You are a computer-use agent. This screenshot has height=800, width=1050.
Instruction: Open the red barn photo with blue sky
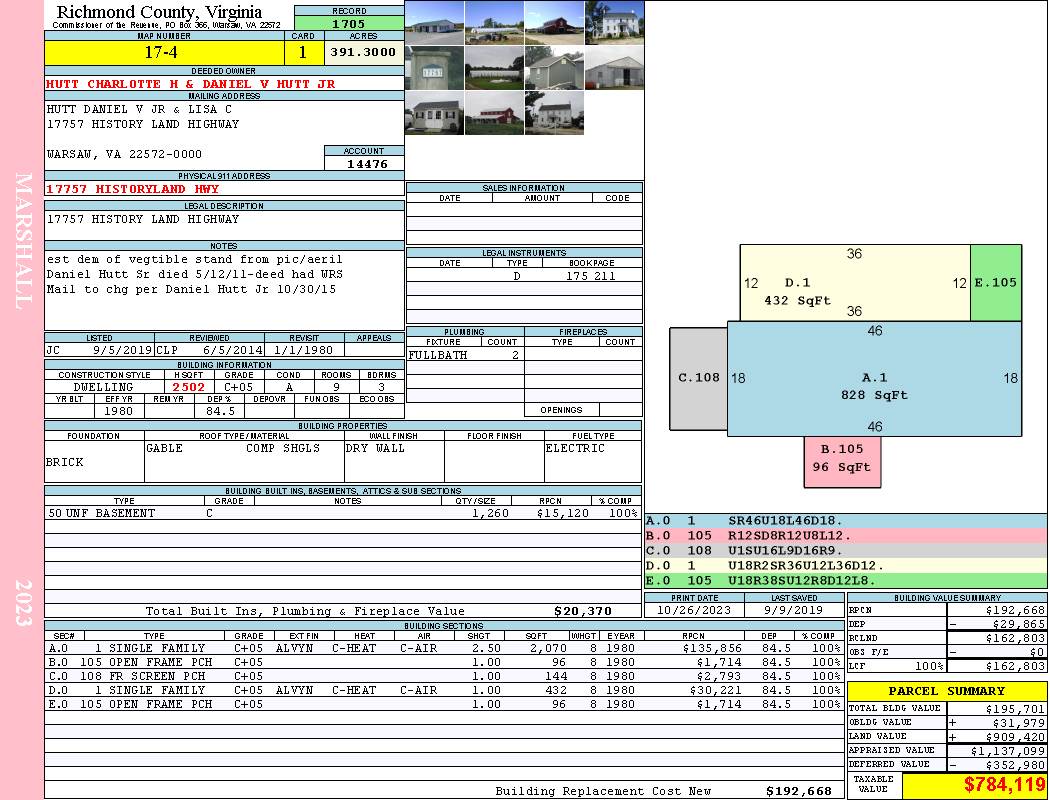point(554,22)
